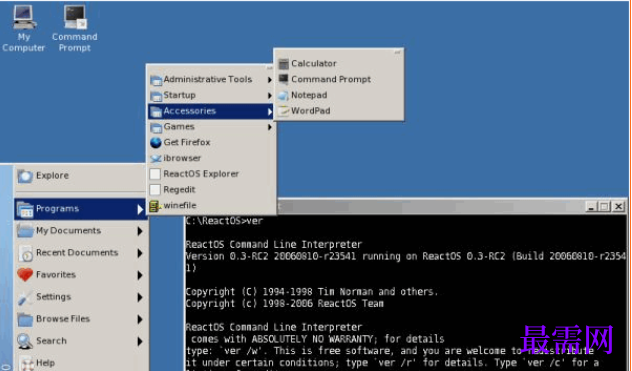Click the Settings tools icon

(x=25, y=297)
